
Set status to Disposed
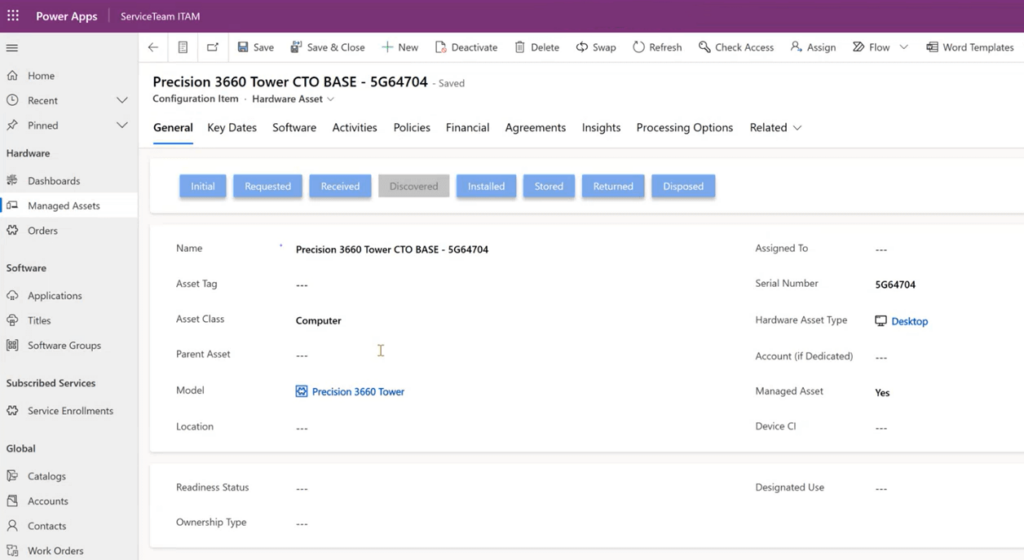tap(683, 186)
